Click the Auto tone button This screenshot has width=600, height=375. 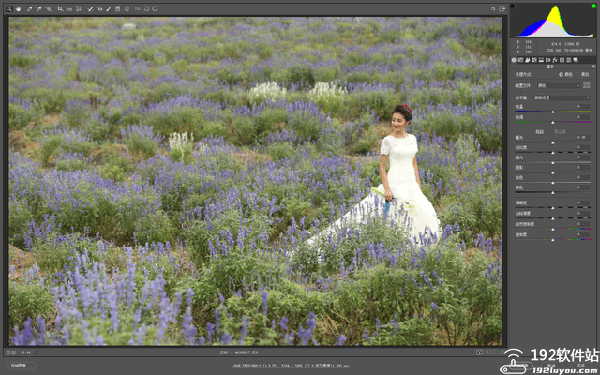(539, 131)
